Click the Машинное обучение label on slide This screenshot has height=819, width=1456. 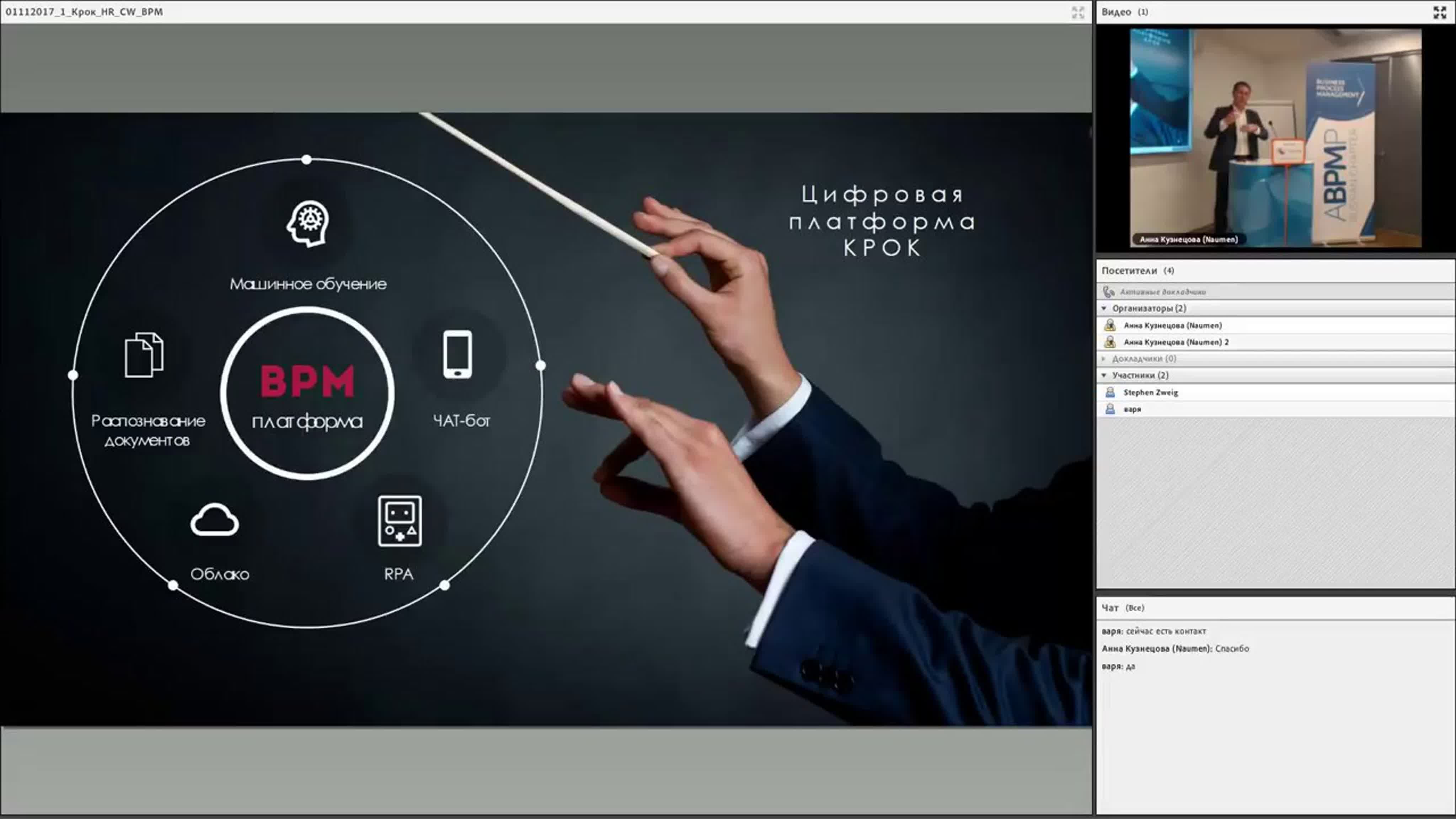coord(308,284)
